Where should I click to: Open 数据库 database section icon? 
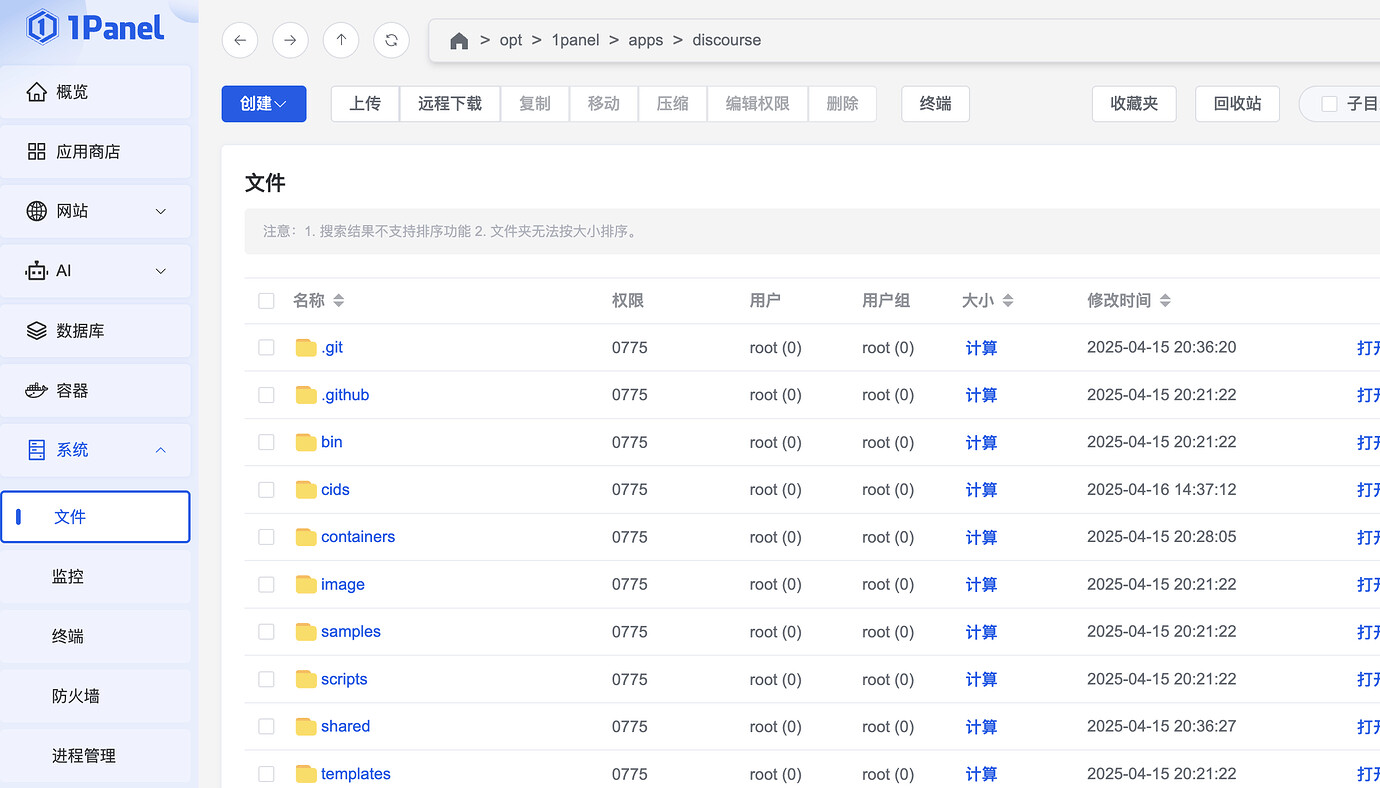click(x=37, y=331)
